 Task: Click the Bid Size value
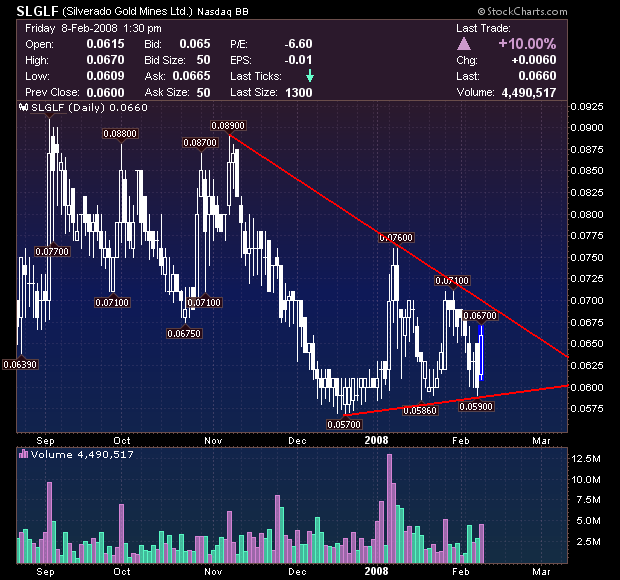pos(204,60)
